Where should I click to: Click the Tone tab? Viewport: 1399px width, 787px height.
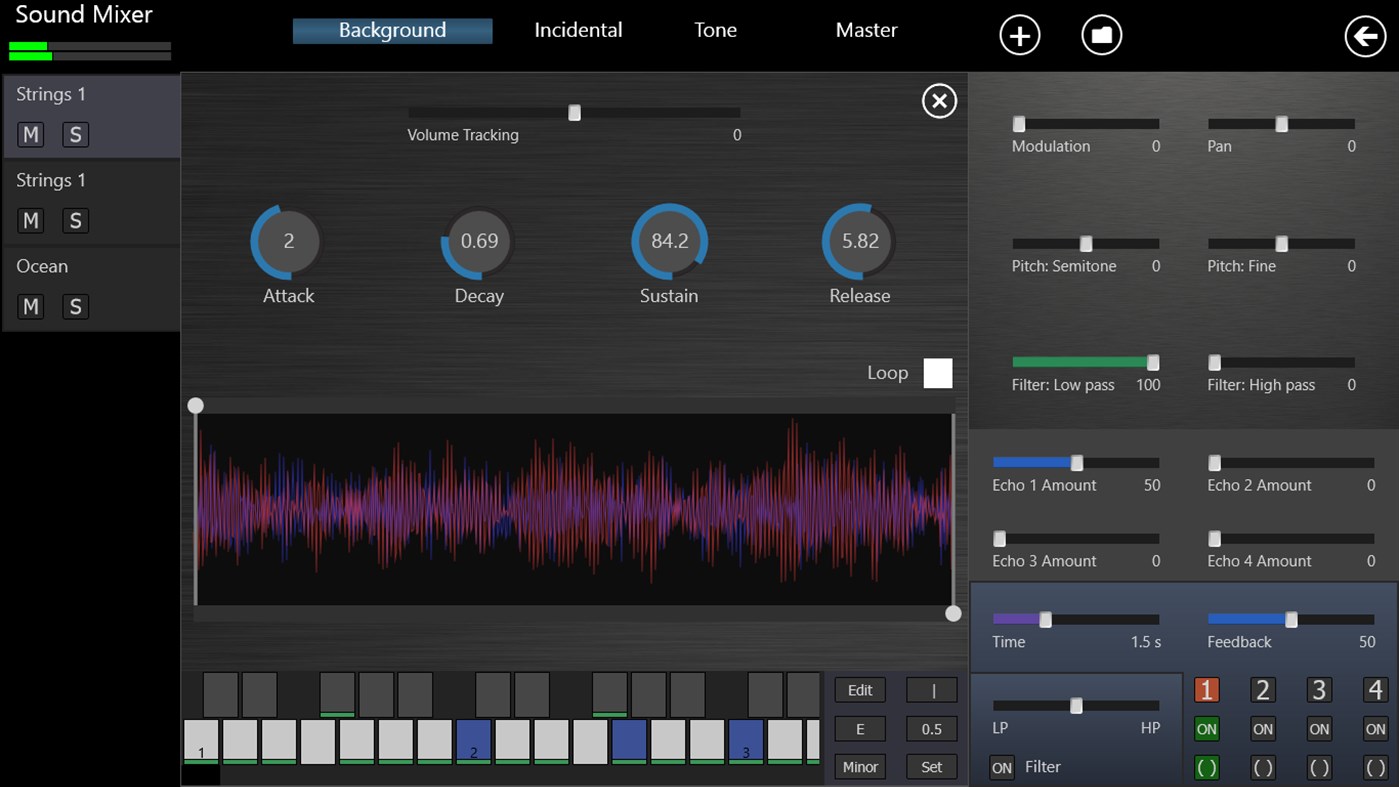point(714,29)
